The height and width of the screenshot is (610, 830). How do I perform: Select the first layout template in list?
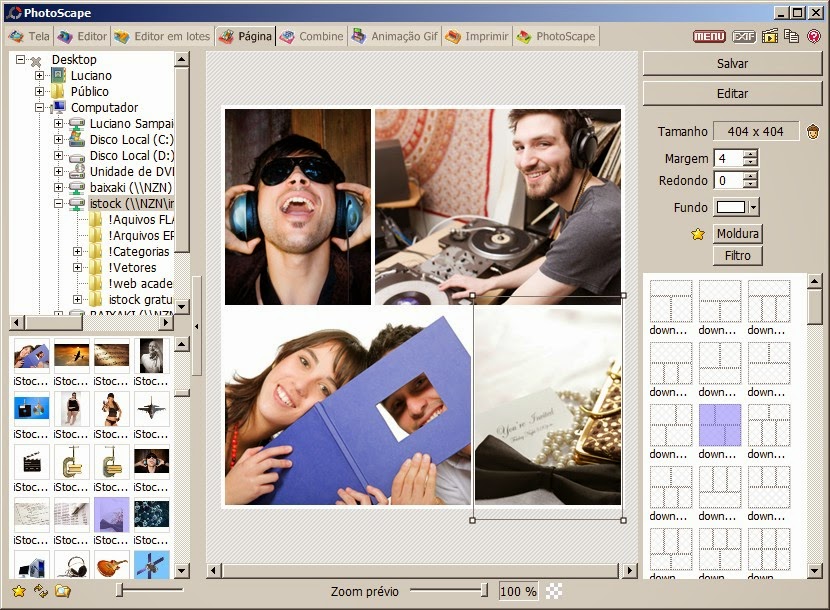[x=671, y=301]
